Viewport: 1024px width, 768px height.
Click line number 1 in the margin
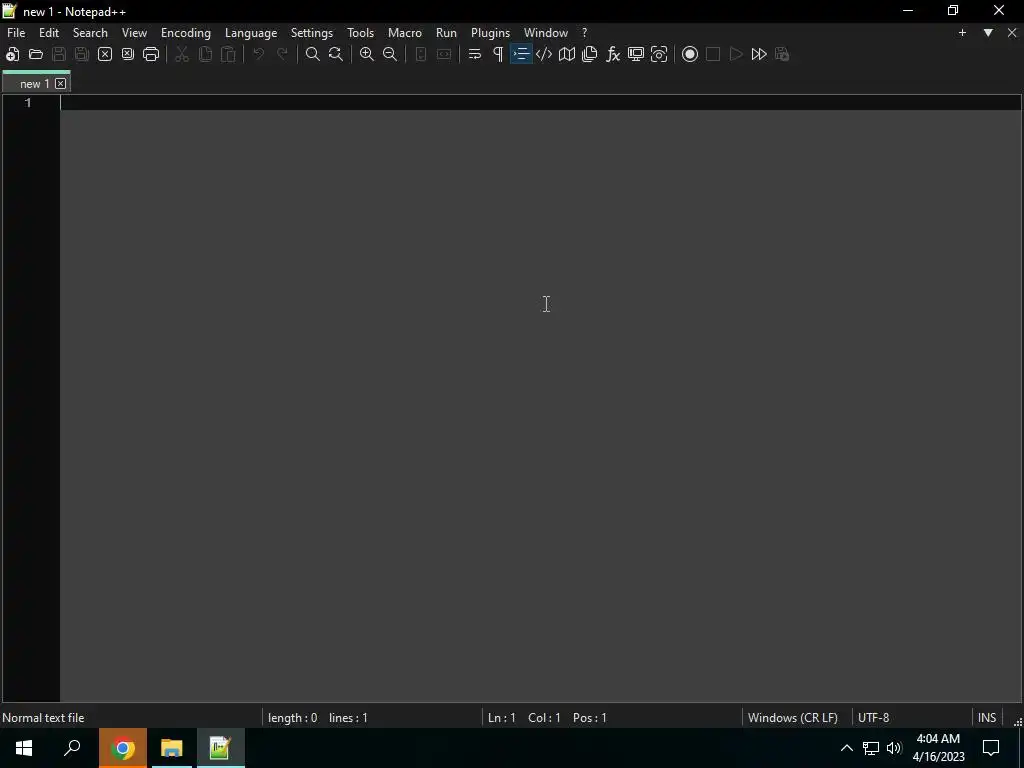point(28,103)
